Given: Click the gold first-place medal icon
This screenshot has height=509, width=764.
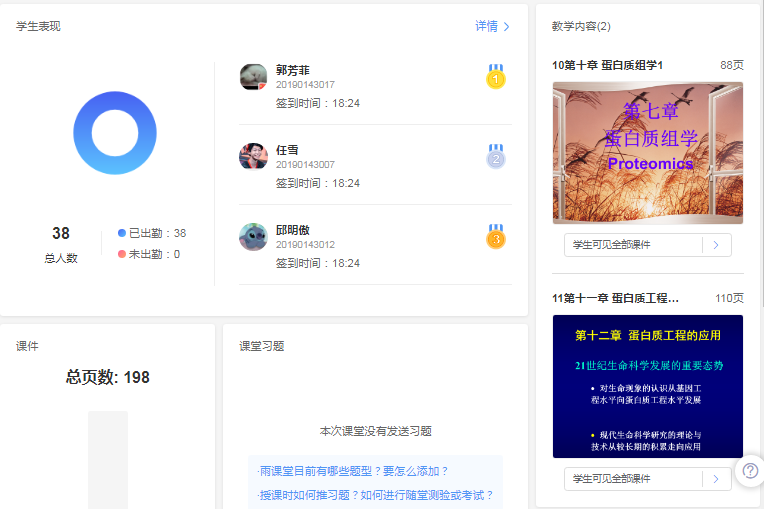Looking at the screenshot, I should pyautogui.click(x=496, y=77).
